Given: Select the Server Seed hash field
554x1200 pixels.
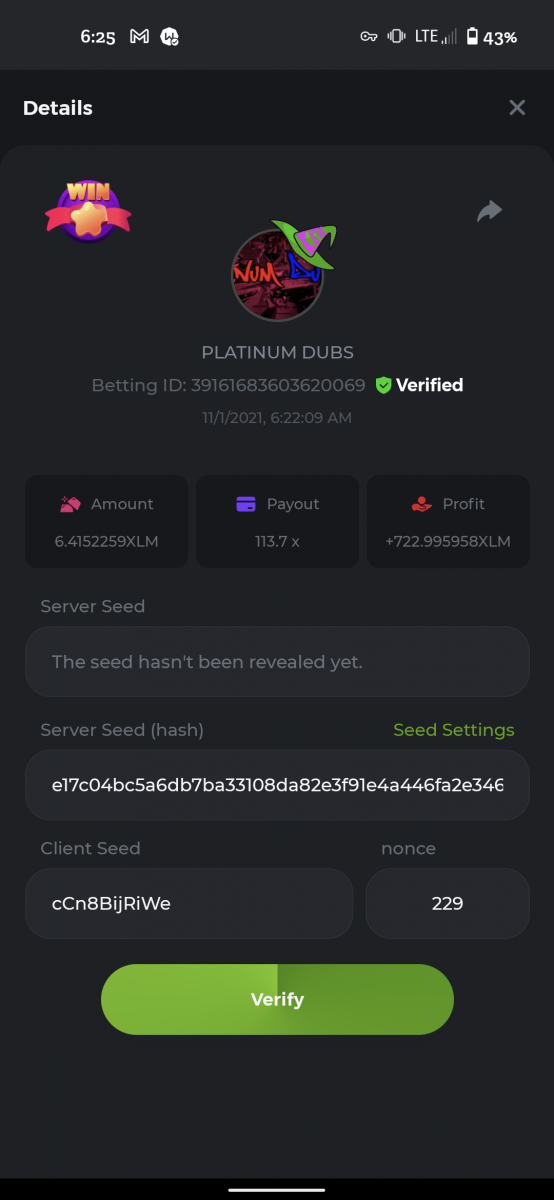Looking at the screenshot, I should (x=277, y=785).
